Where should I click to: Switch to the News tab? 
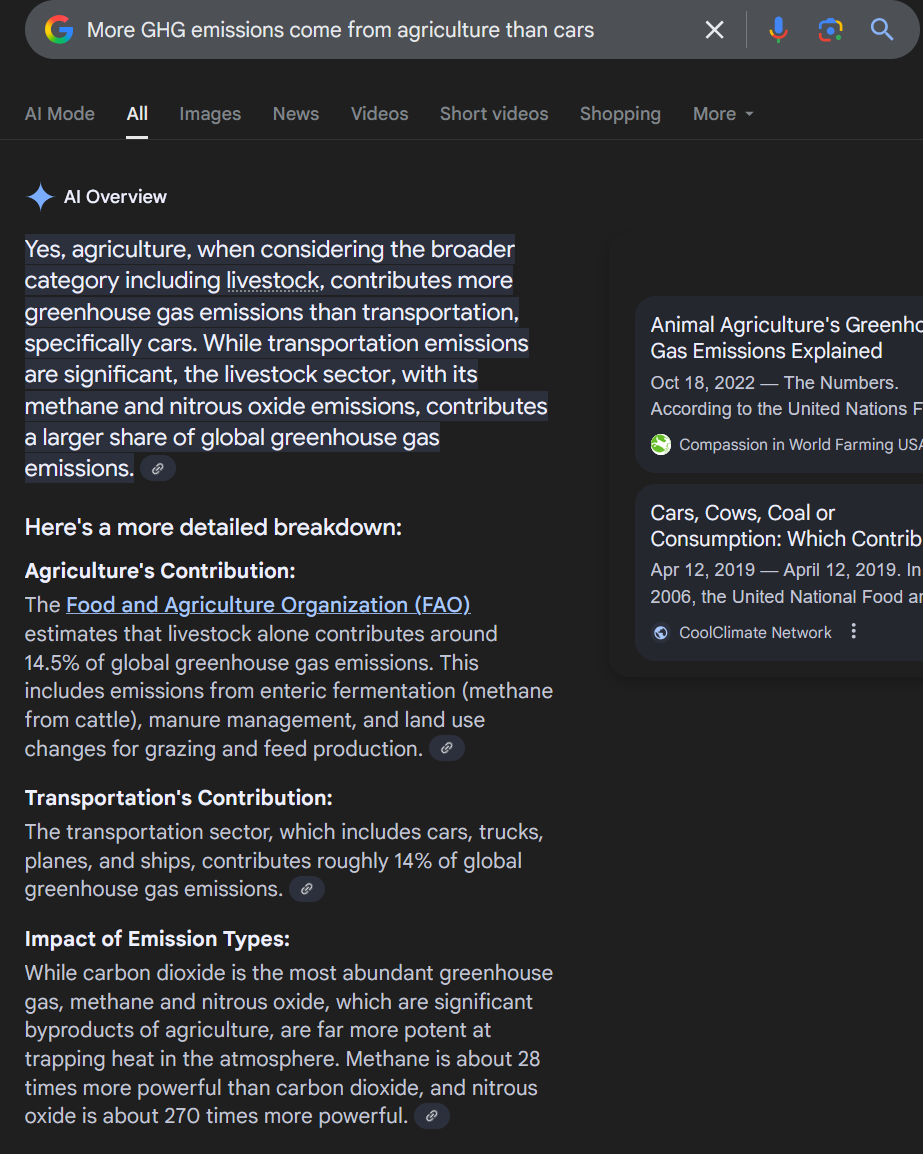(296, 113)
